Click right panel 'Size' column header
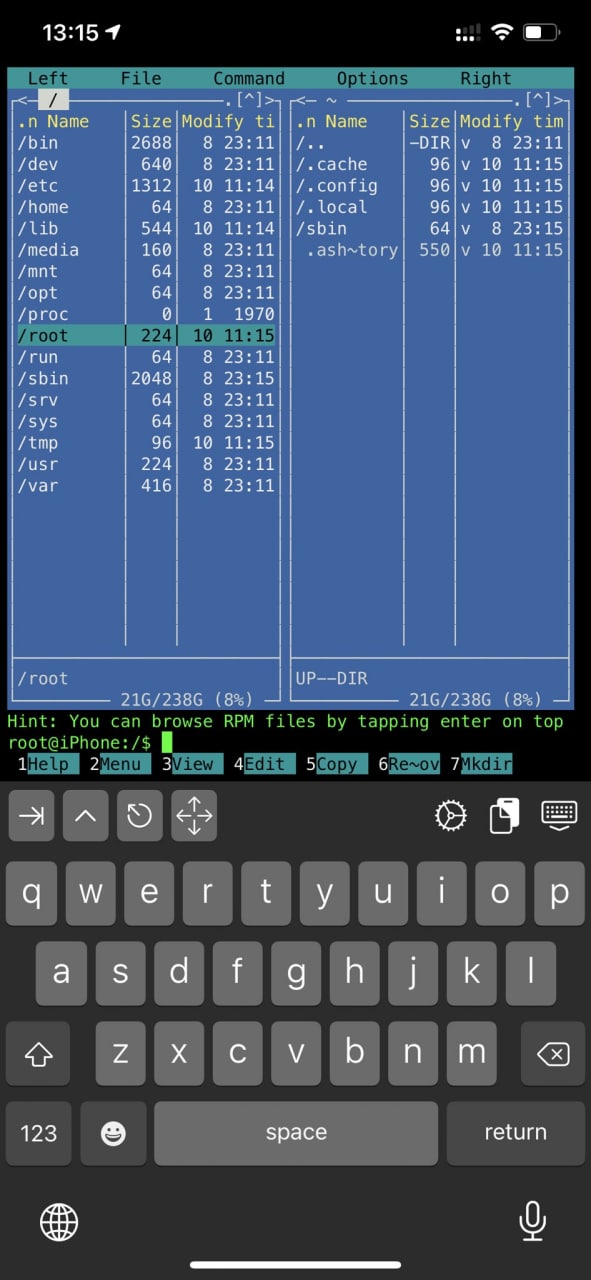591x1280 pixels. click(x=430, y=121)
